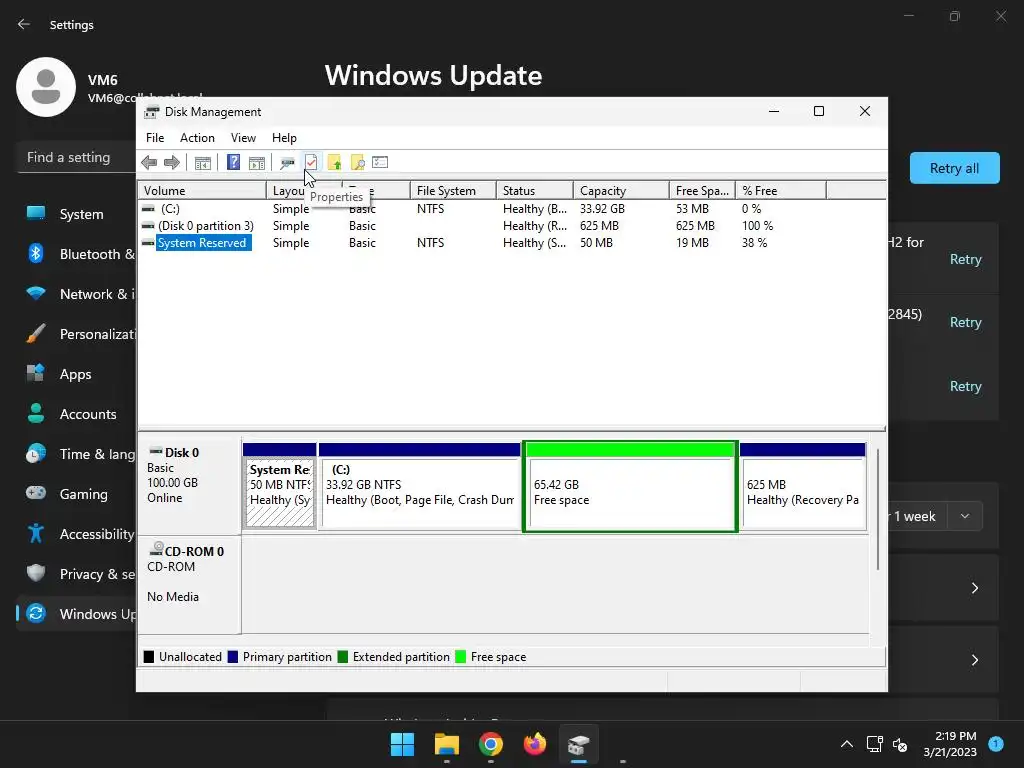This screenshot has width=1024, height=768.
Task: Sort by the % Free column header
Action: [x=780, y=191]
